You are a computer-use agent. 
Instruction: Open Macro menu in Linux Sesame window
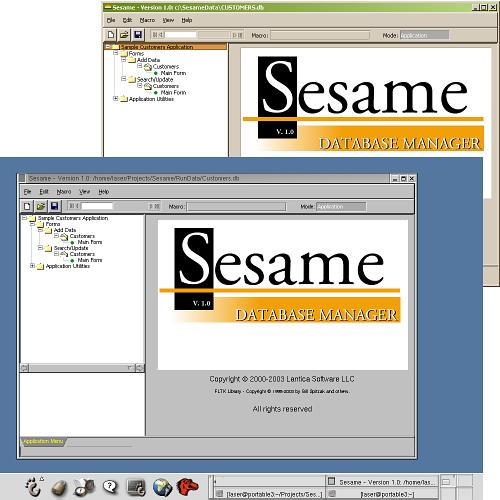pos(64,192)
